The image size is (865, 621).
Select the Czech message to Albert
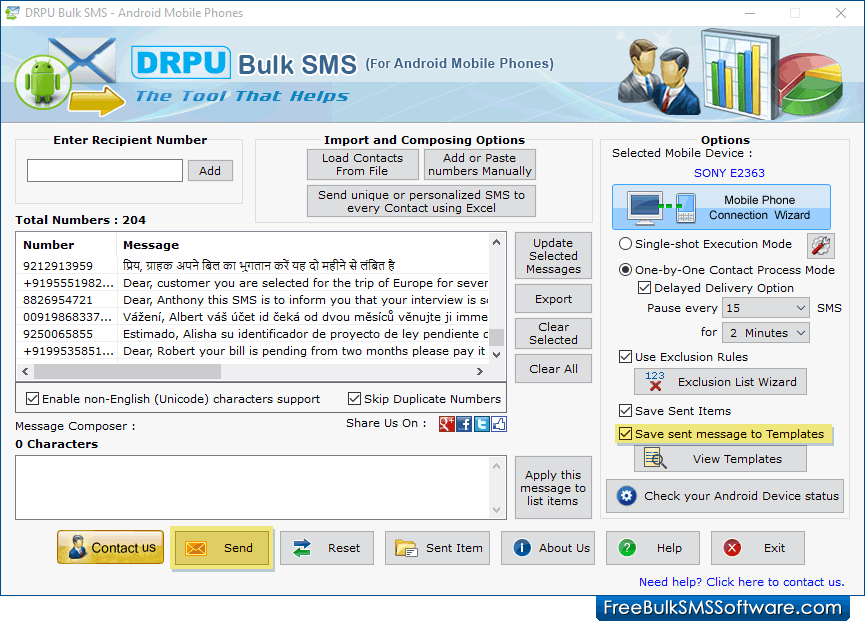pos(305,317)
